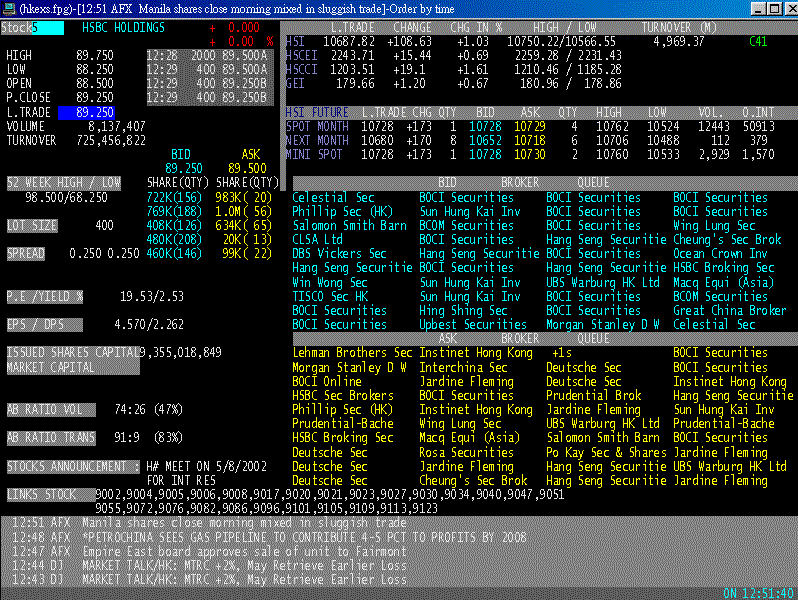
Task: Select the HSCCI index row
Action: point(453,70)
